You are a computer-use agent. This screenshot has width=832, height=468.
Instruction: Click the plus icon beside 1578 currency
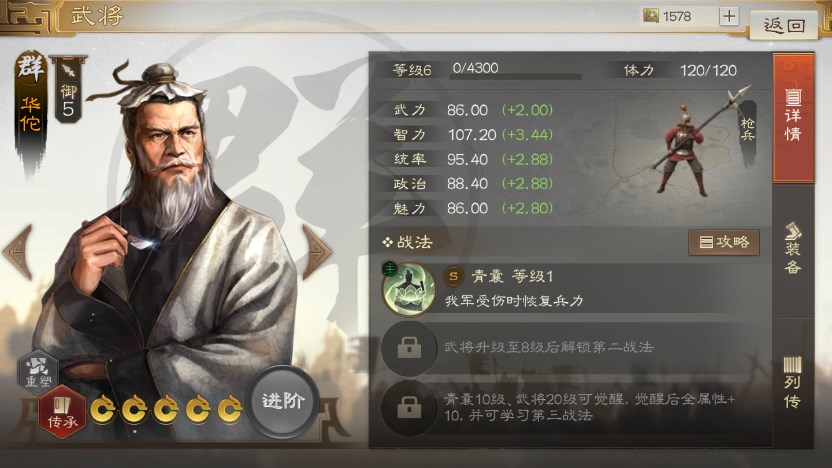coord(729,16)
